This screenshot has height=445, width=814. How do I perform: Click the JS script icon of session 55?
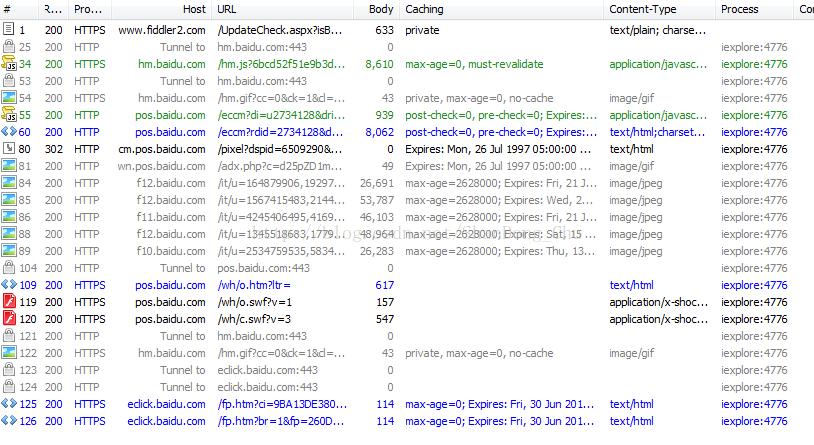[x=9, y=114]
